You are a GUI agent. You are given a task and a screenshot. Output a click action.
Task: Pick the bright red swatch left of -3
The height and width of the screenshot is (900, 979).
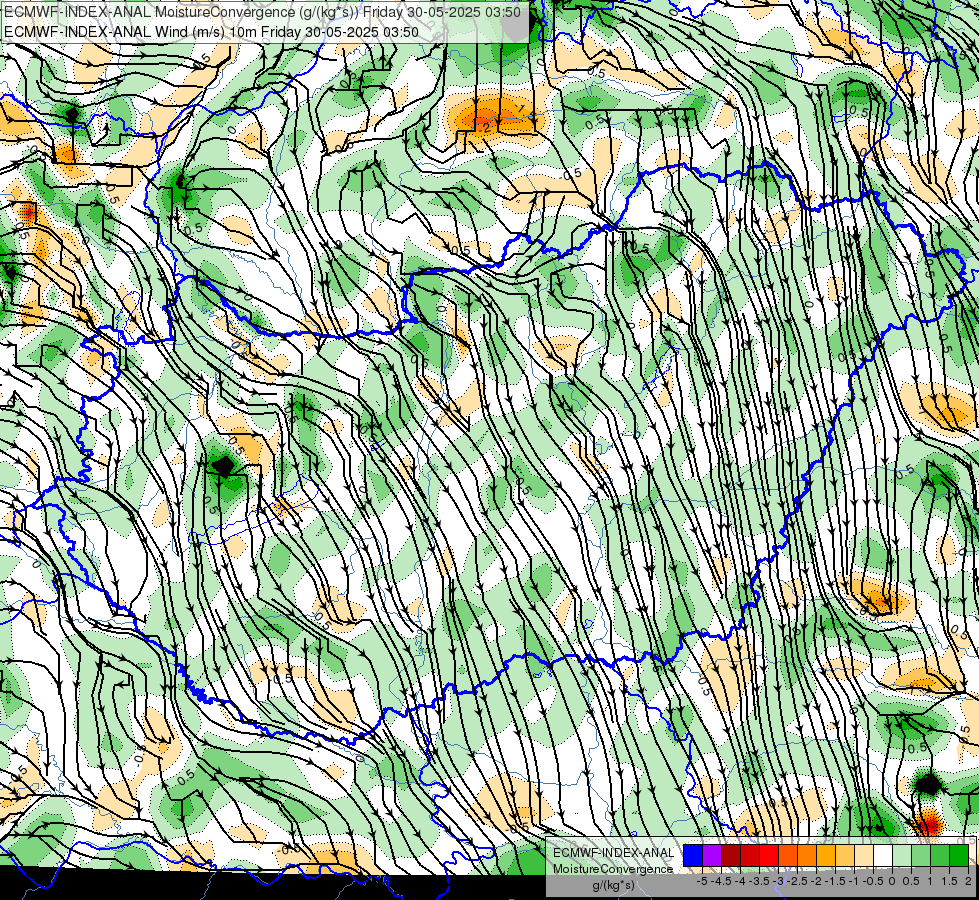pyautogui.click(x=769, y=855)
